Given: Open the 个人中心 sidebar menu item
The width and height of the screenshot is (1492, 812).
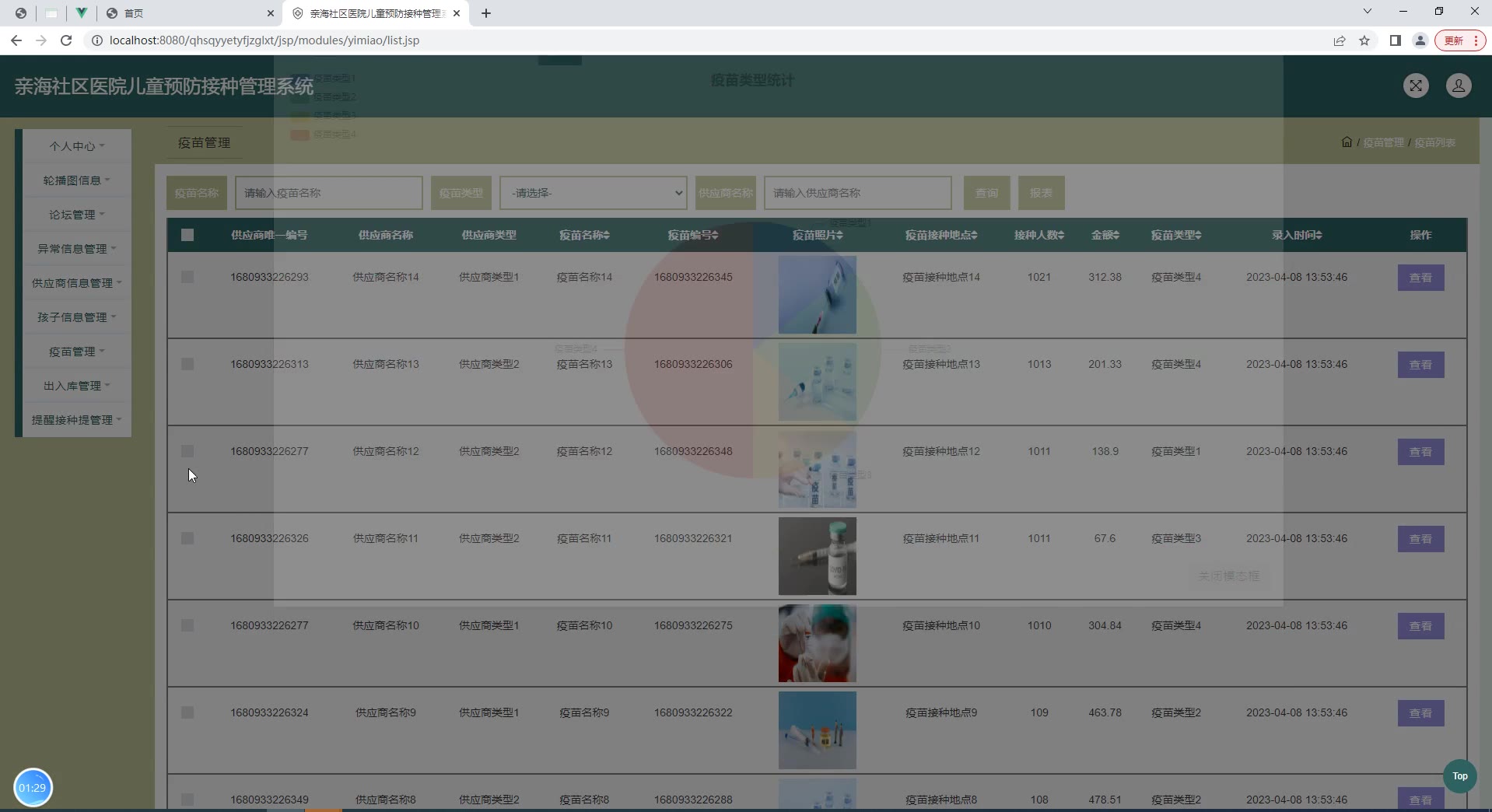Looking at the screenshot, I should point(76,146).
